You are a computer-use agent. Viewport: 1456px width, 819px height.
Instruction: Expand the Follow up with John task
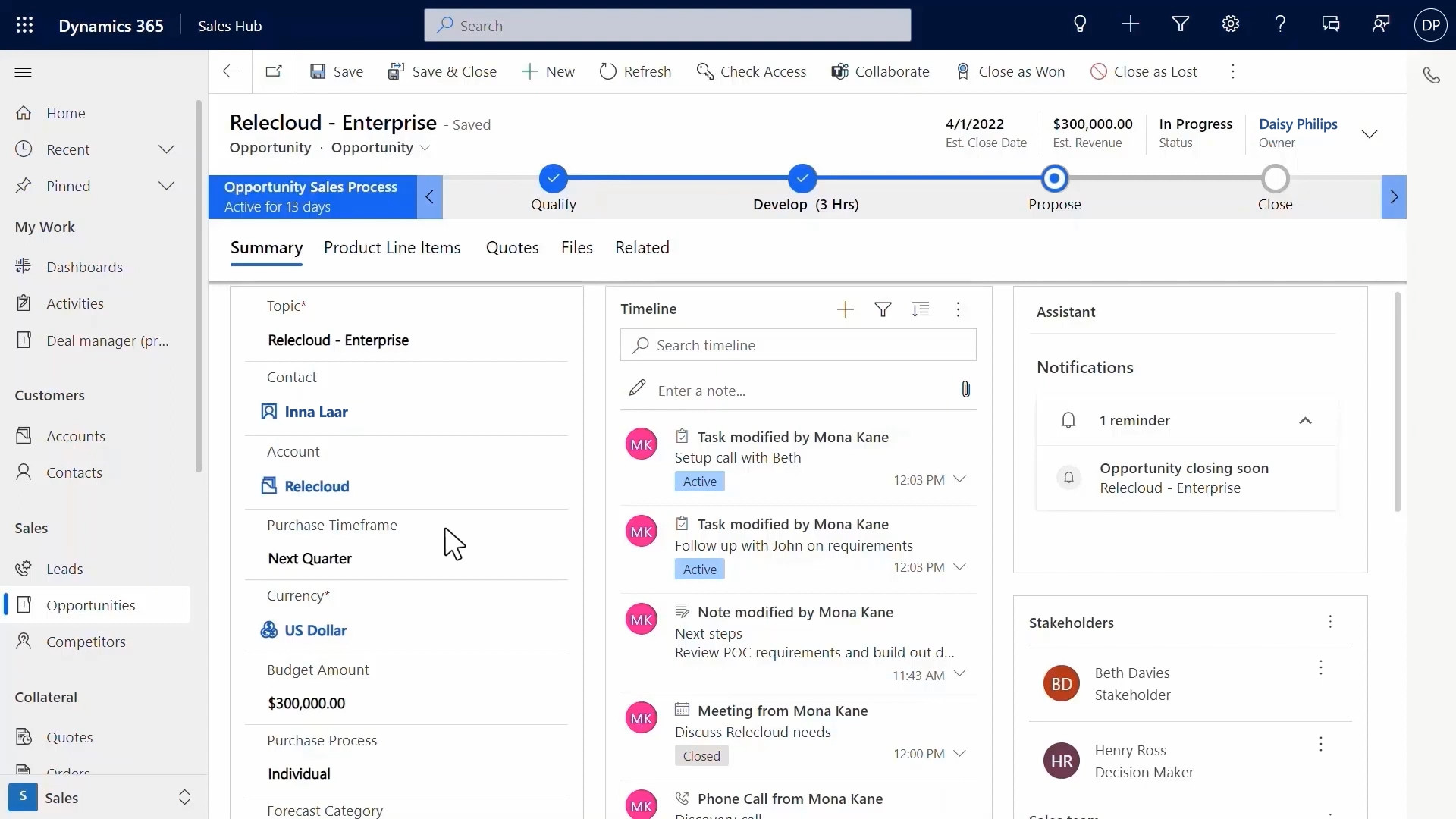(959, 567)
